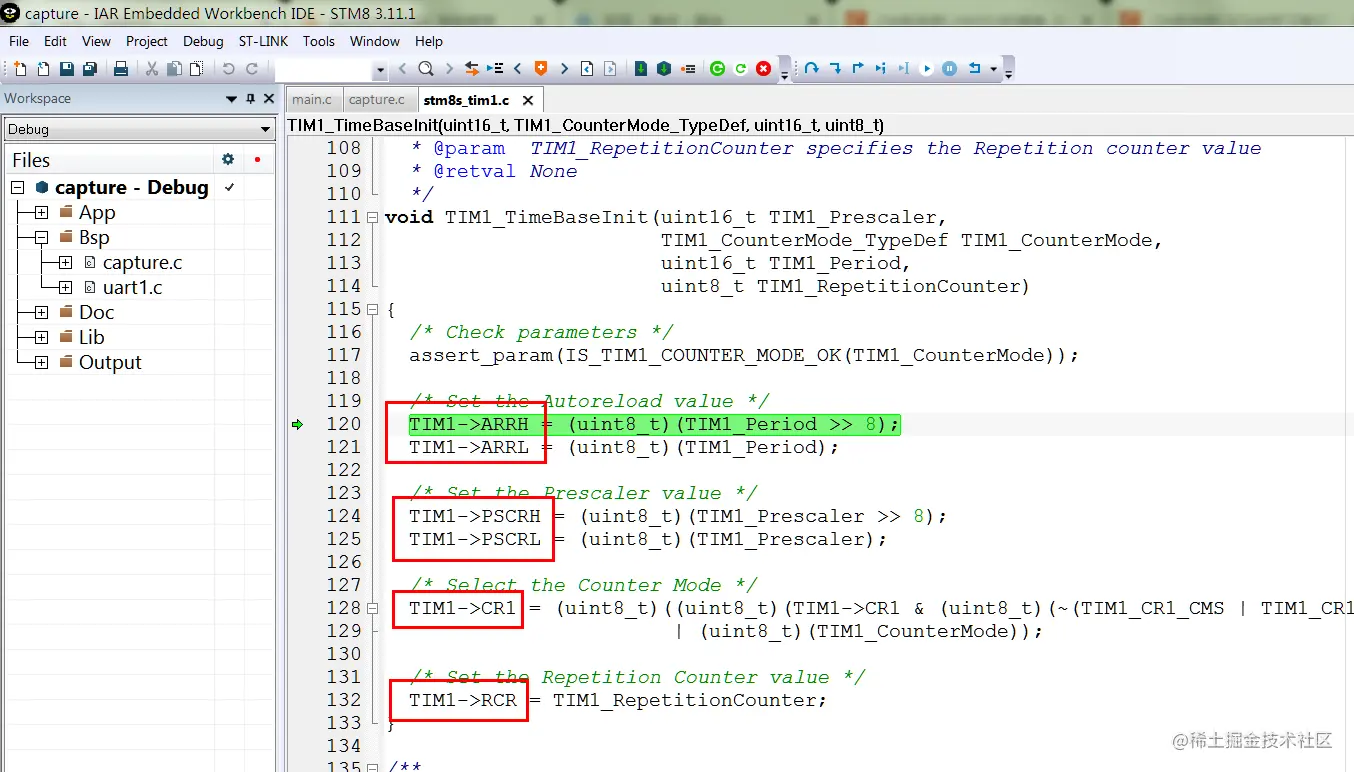Open the Debug menu
1354x772 pixels.
tap(203, 41)
